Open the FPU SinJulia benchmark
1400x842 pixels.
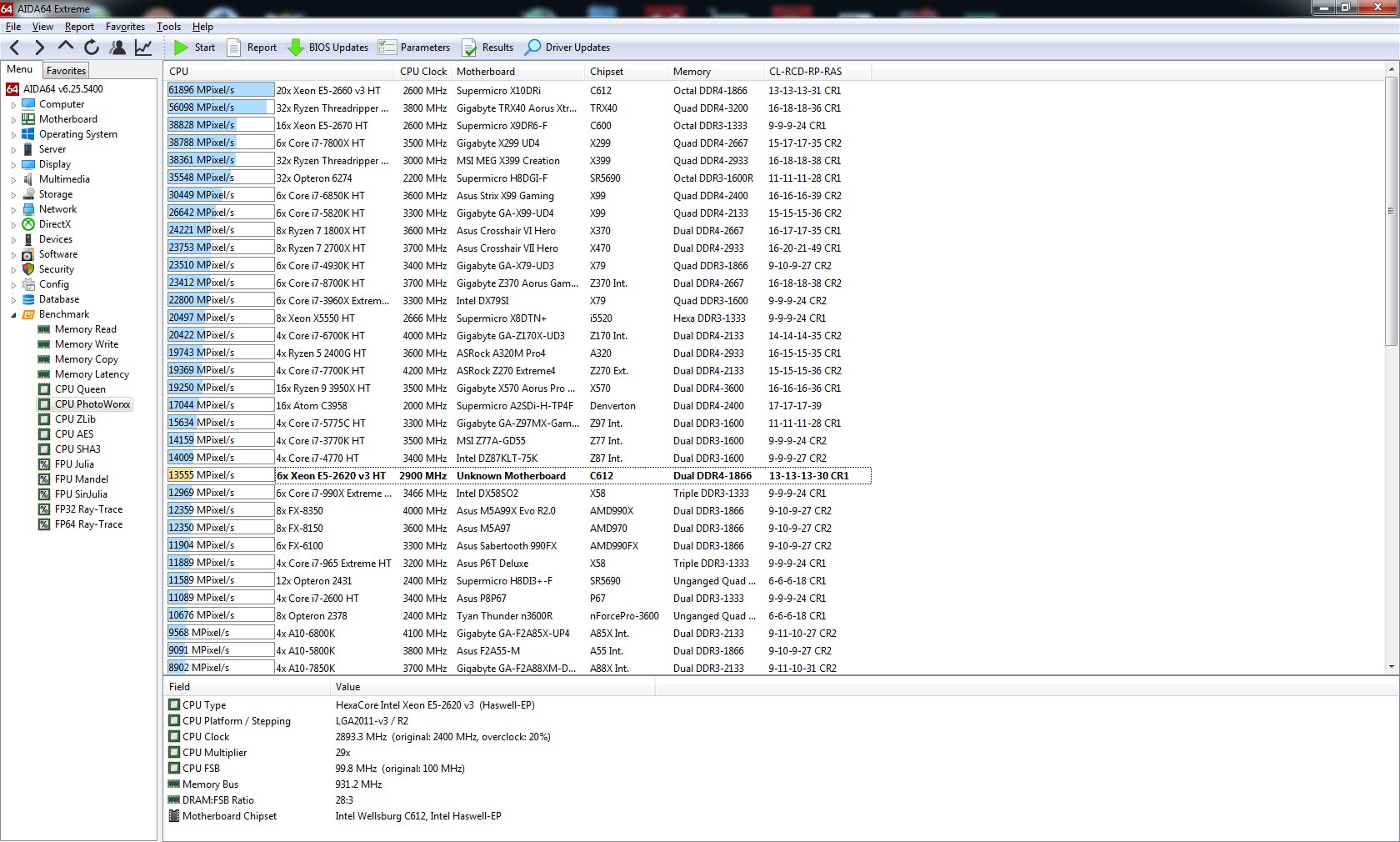(81, 494)
